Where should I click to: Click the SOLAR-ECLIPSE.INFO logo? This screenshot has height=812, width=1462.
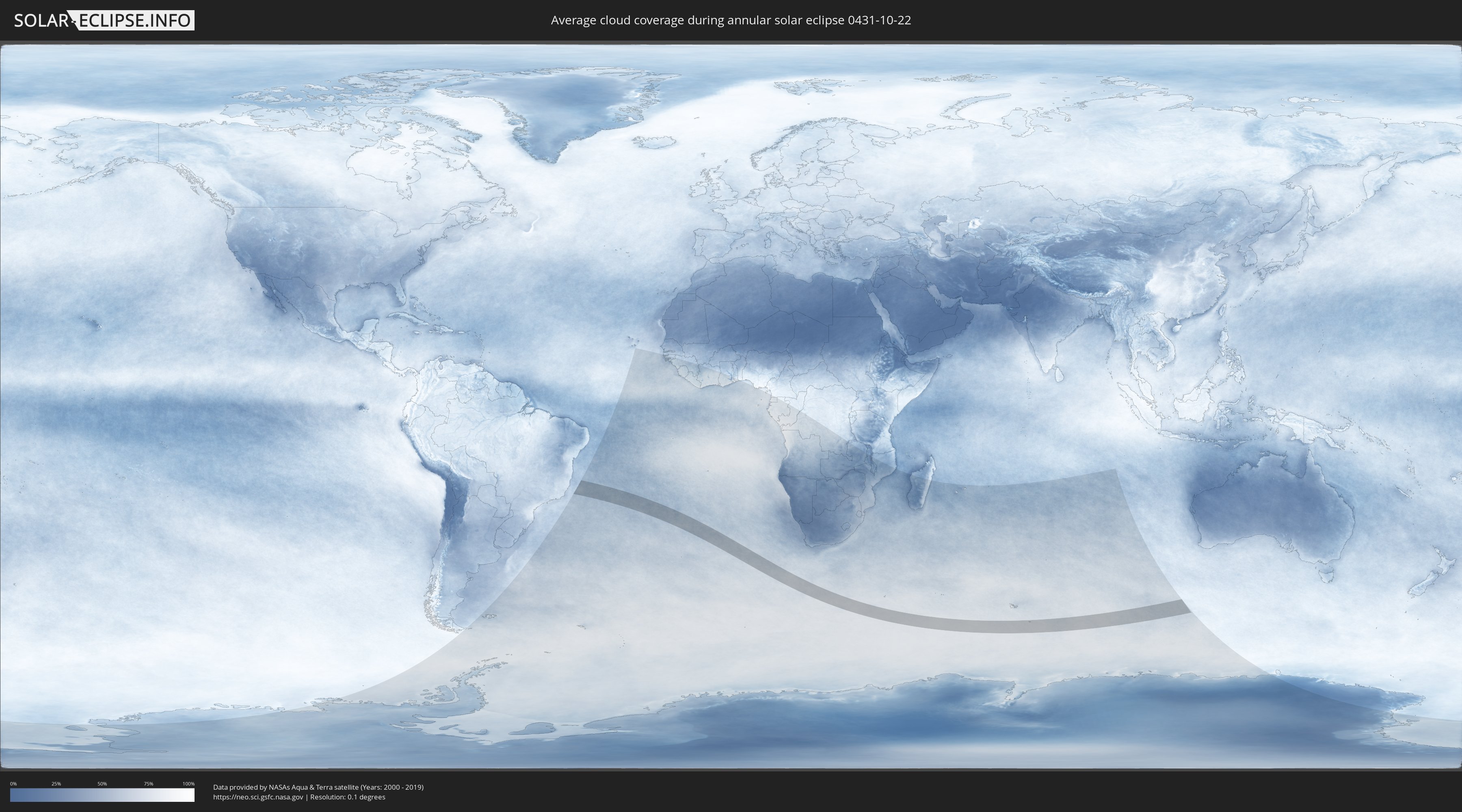click(x=104, y=20)
